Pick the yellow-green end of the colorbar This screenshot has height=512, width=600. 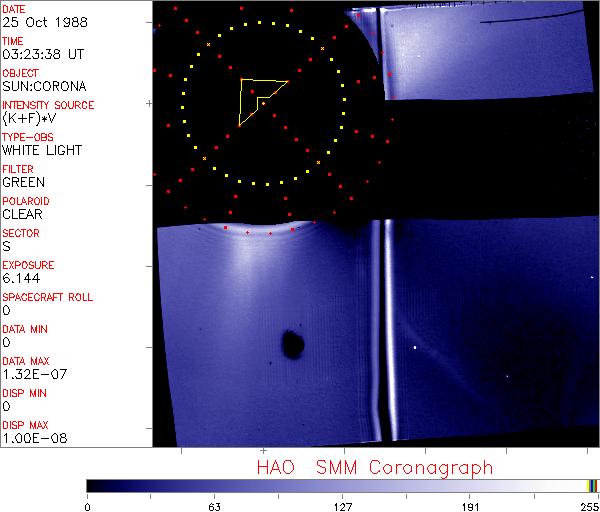pyautogui.click(x=593, y=486)
